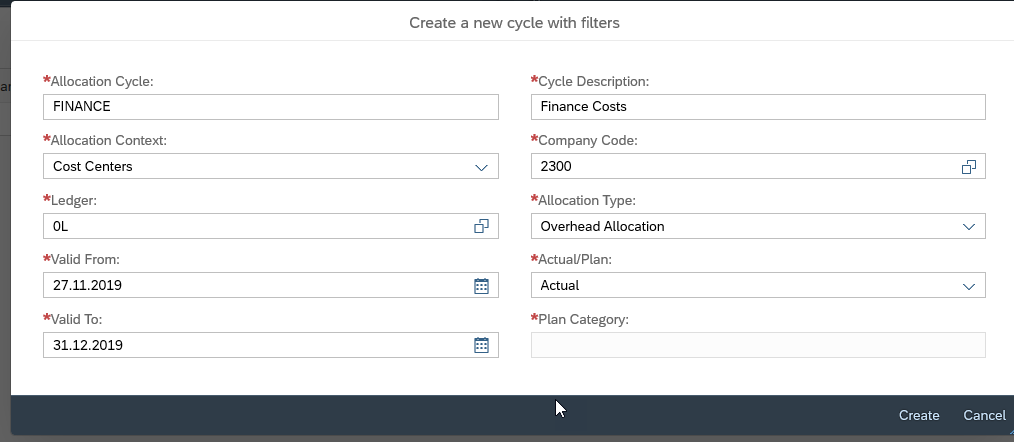
Task: Open value help for Ledger field
Action: (481, 227)
